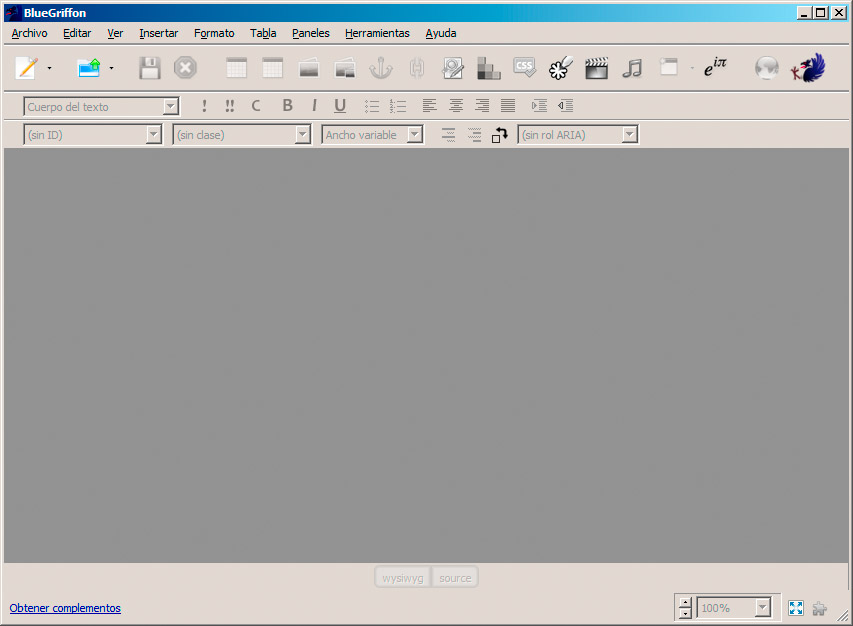Open the Ancho variable font dropdown
The width and height of the screenshot is (853, 626).
point(372,135)
